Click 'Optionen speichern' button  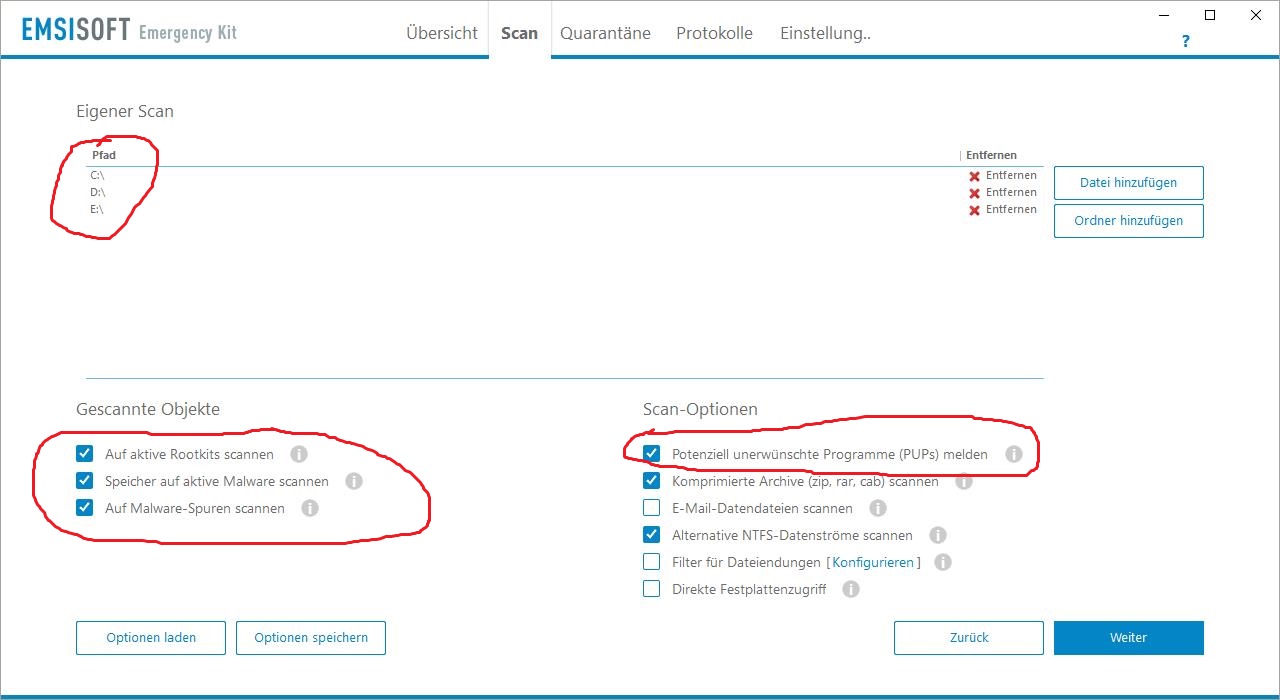pos(311,638)
